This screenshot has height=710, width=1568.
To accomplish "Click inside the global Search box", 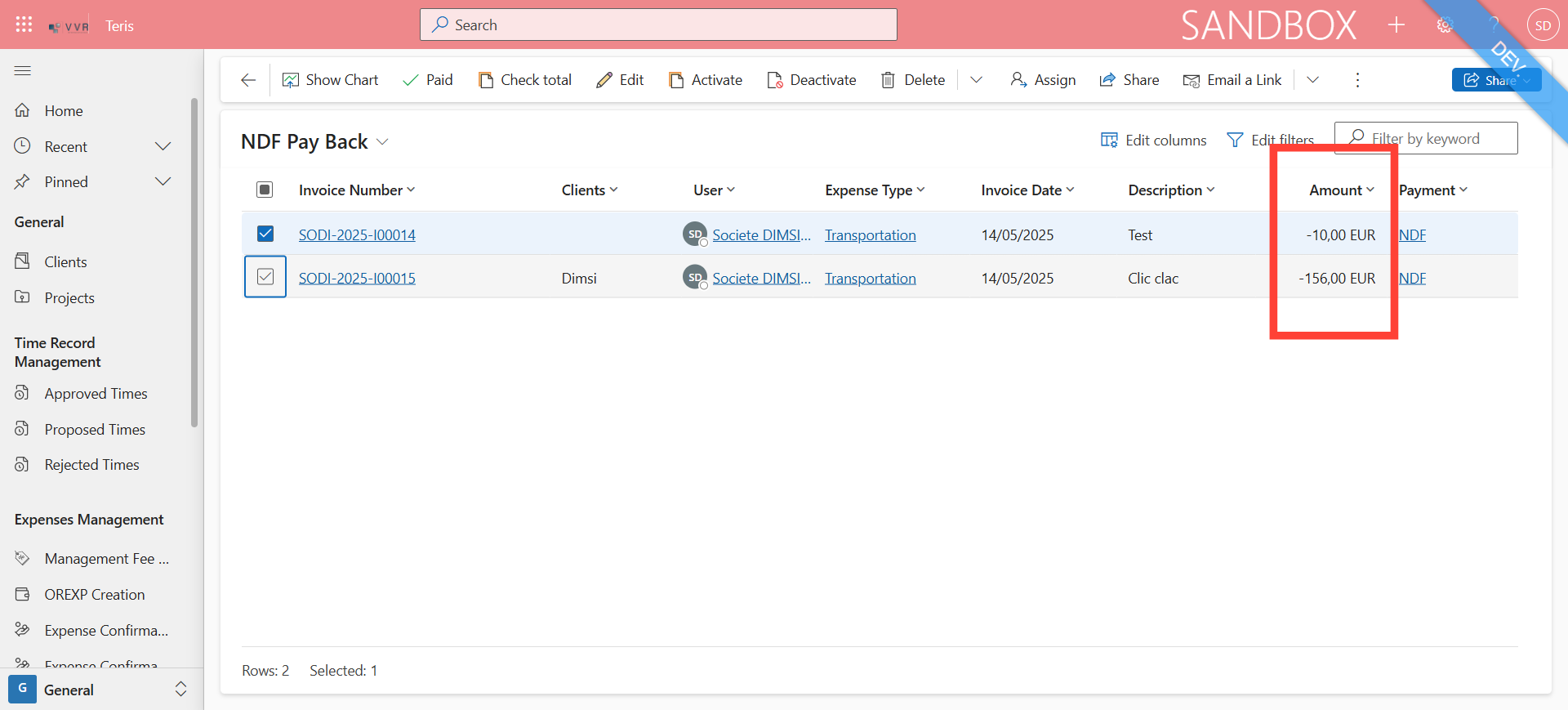I will [x=658, y=25].
